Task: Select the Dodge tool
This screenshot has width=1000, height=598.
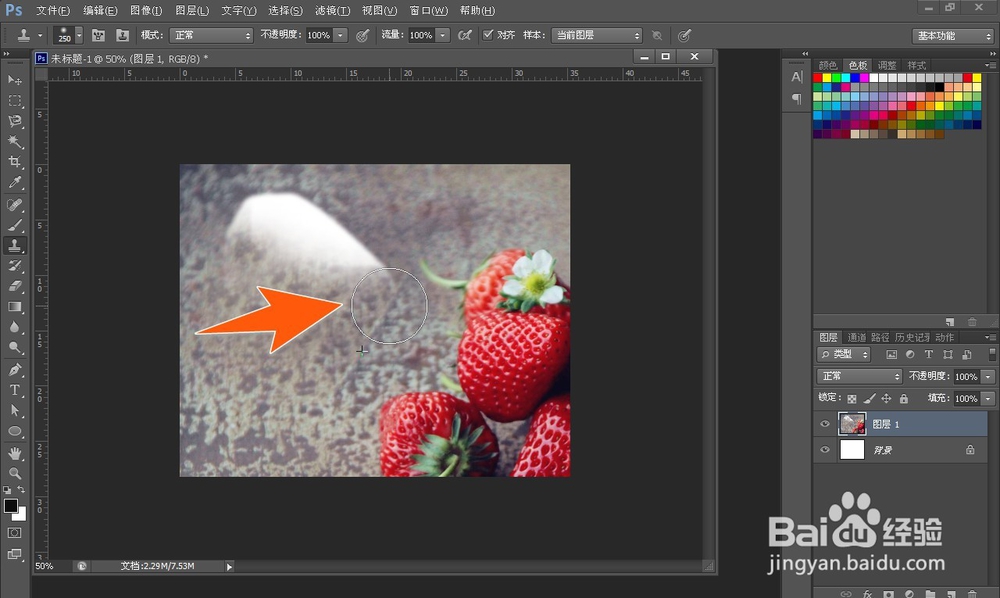Action: [14, 347]
